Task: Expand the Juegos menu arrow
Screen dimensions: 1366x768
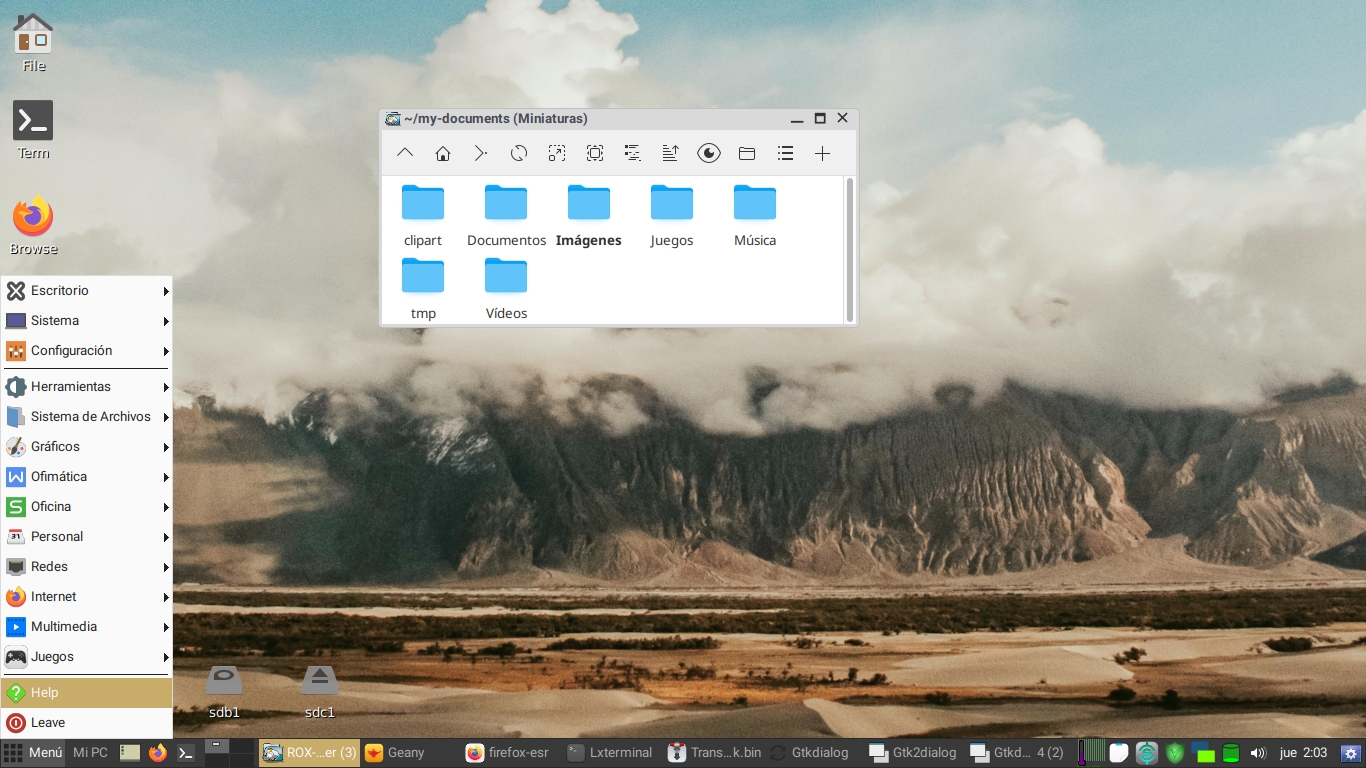Action: [x=166, y=657]
